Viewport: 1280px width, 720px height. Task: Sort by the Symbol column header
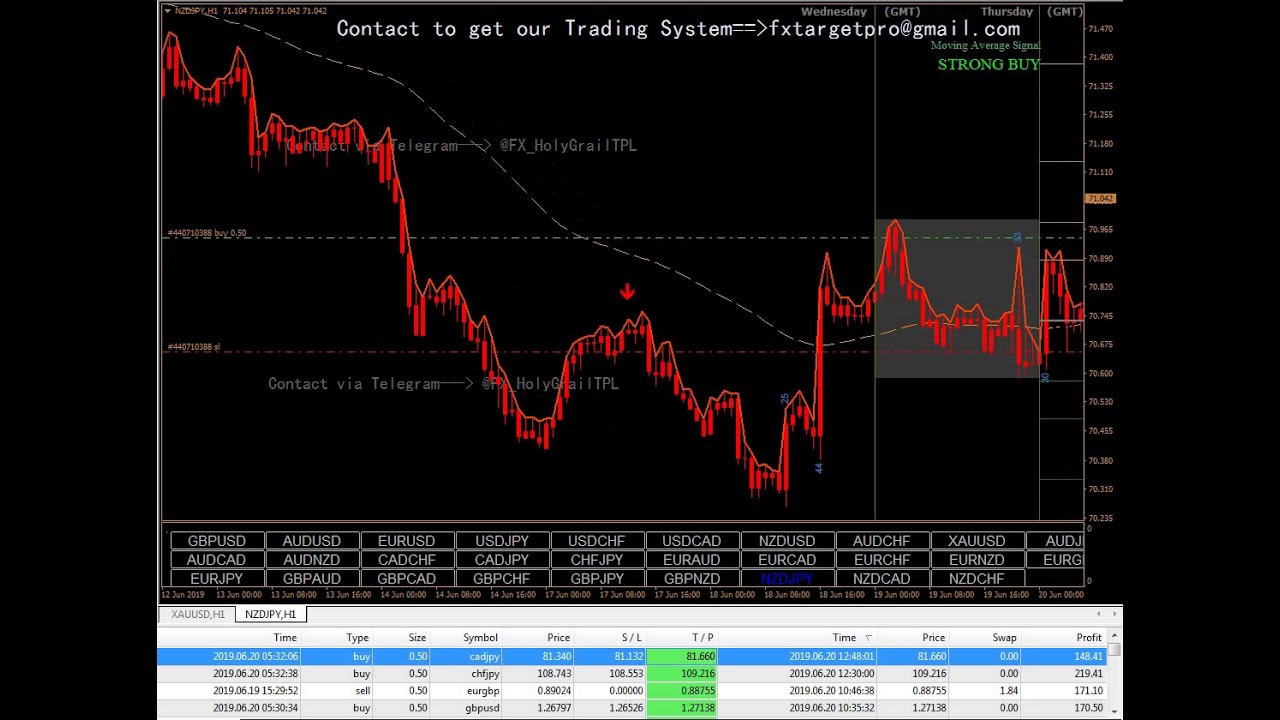(480, 637)
